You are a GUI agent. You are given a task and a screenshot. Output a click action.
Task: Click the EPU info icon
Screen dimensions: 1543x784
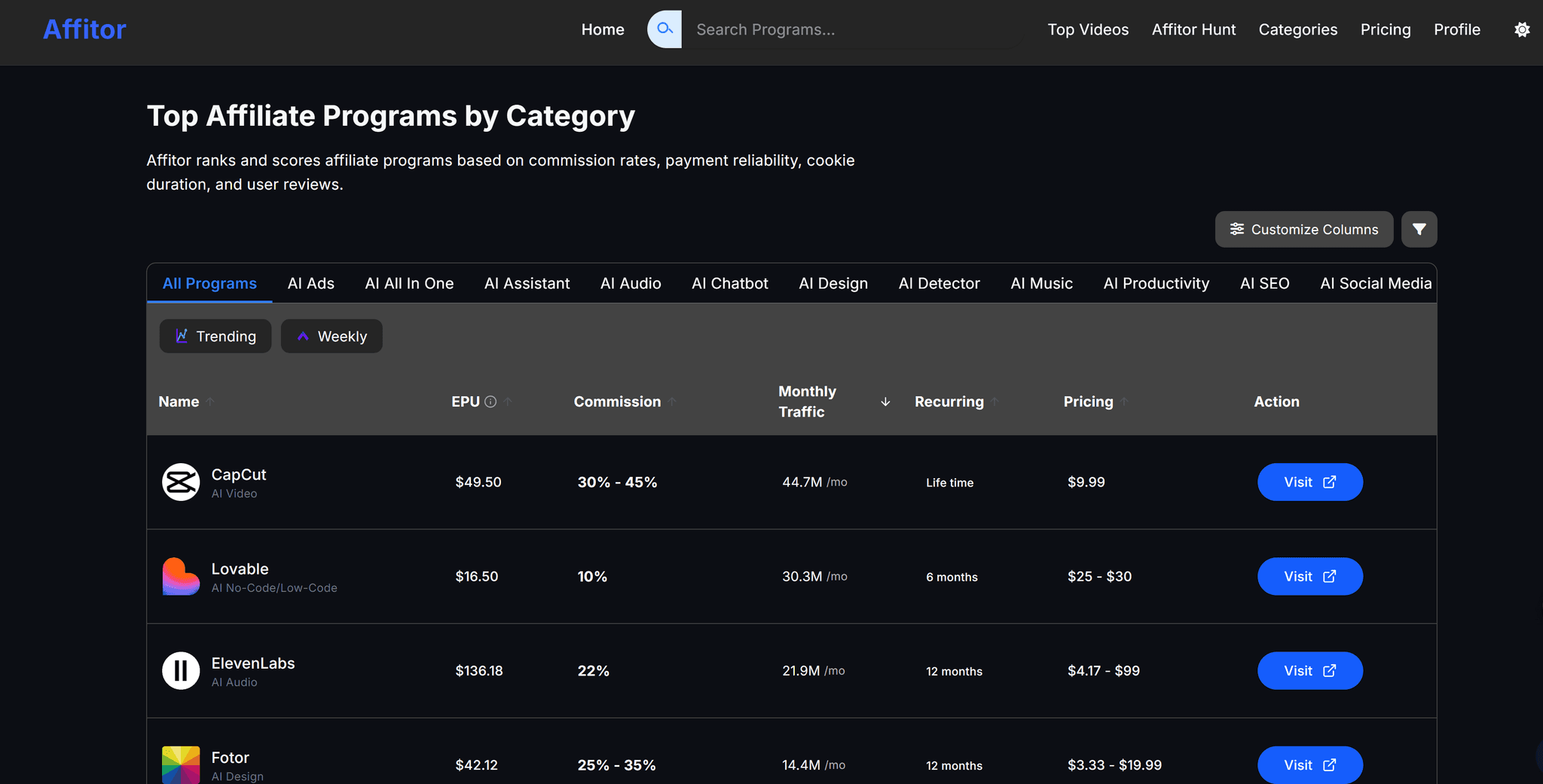coord(490,402)
